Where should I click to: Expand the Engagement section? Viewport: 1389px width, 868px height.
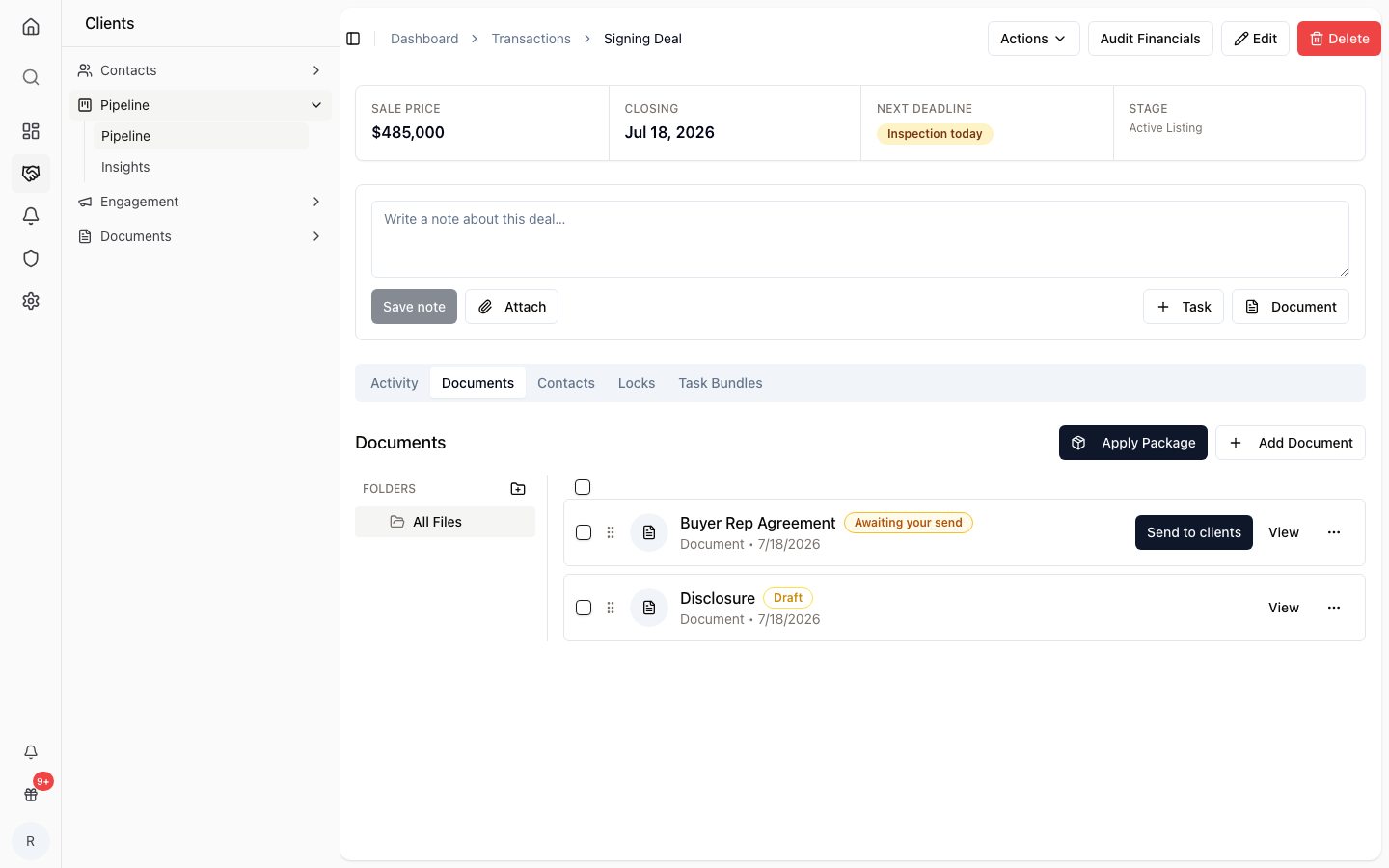pyautogui.click(x=201, y=202)
